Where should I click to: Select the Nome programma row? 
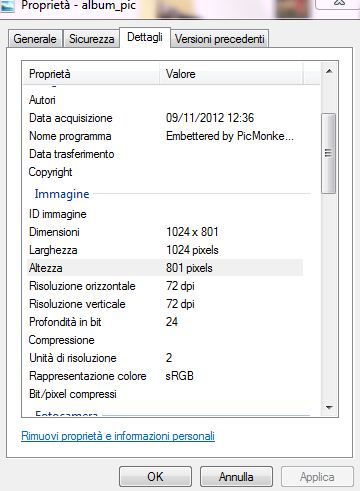click(x=165, y=136)
